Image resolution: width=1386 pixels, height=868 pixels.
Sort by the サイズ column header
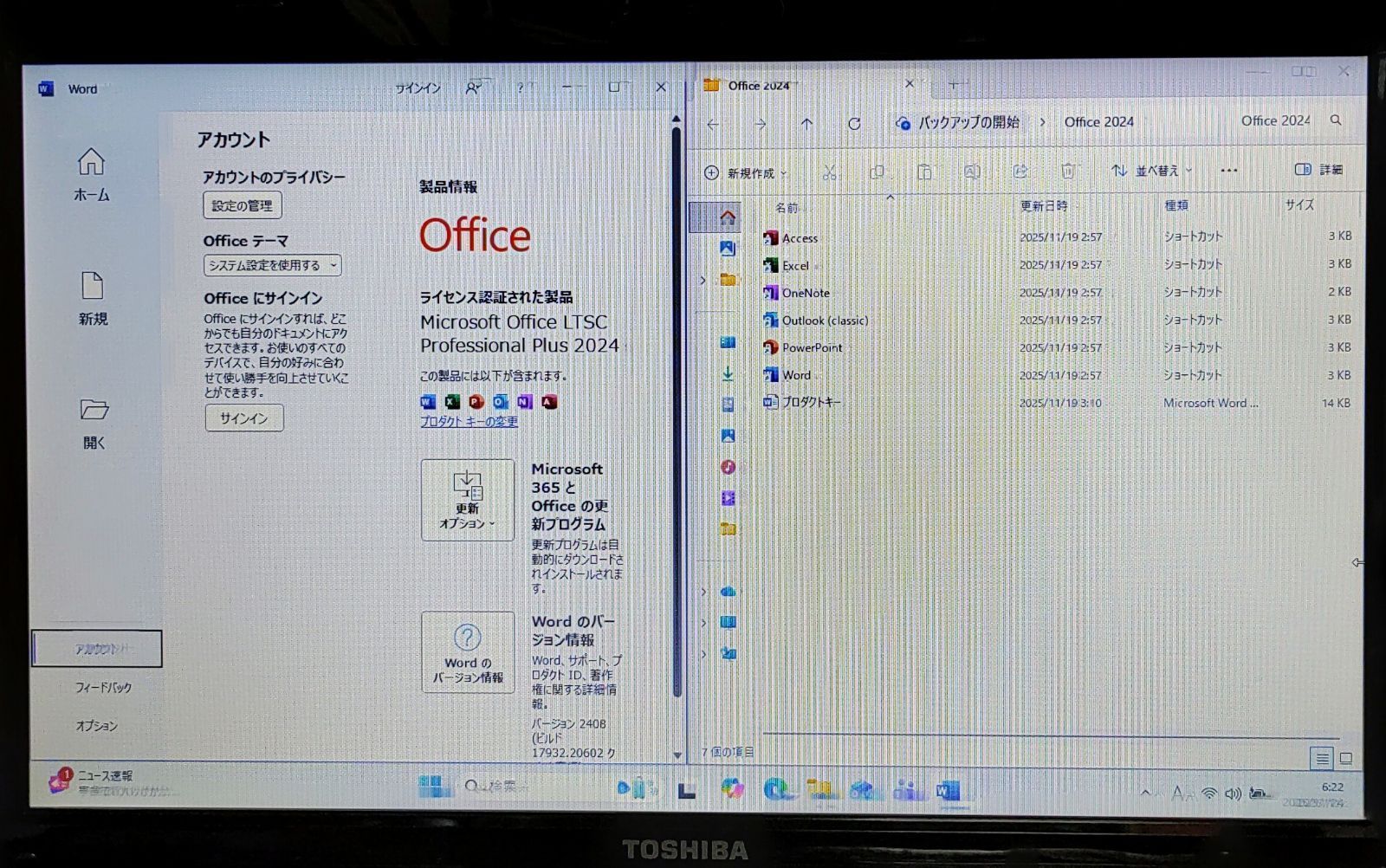tap(1299, 204)
